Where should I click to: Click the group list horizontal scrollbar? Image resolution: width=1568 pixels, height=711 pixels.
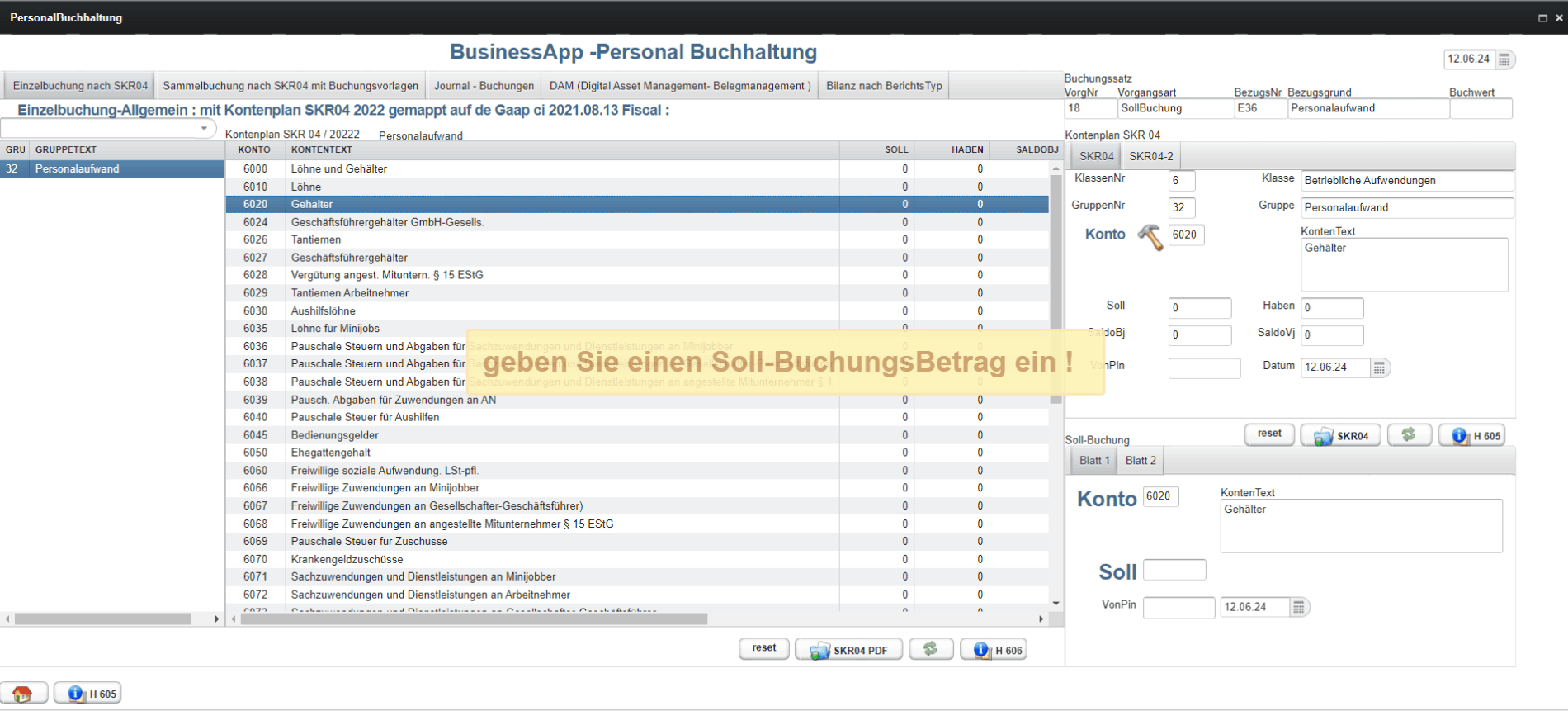tap(102, 619)
